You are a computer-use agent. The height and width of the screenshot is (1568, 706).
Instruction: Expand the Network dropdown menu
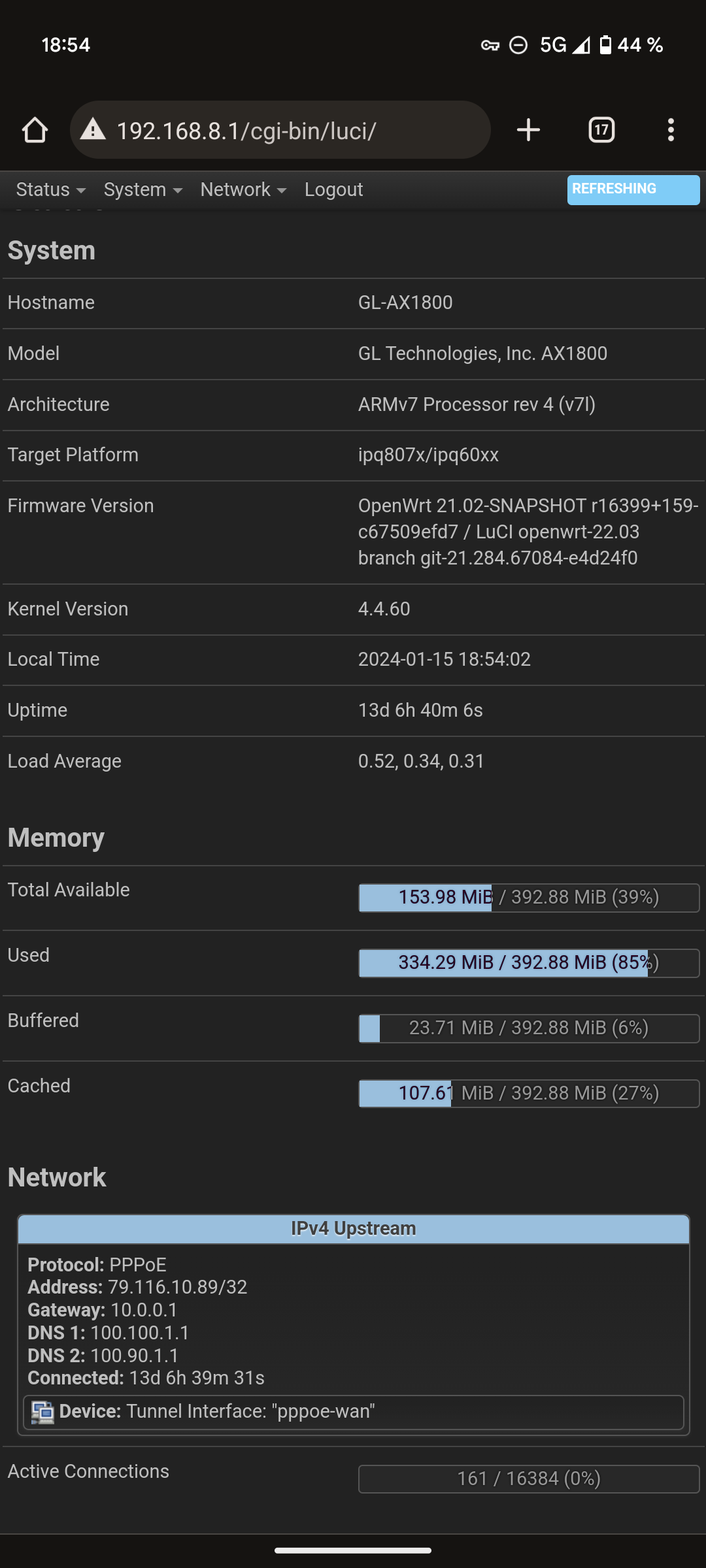(243, 189)
